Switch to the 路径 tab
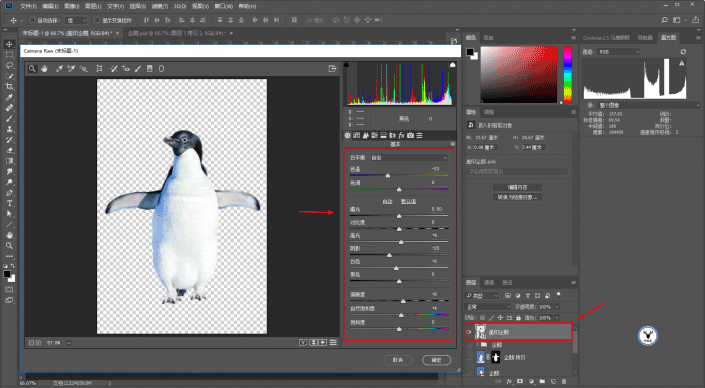705x388 pixels. pyautogui.click(x=507, y=283)
